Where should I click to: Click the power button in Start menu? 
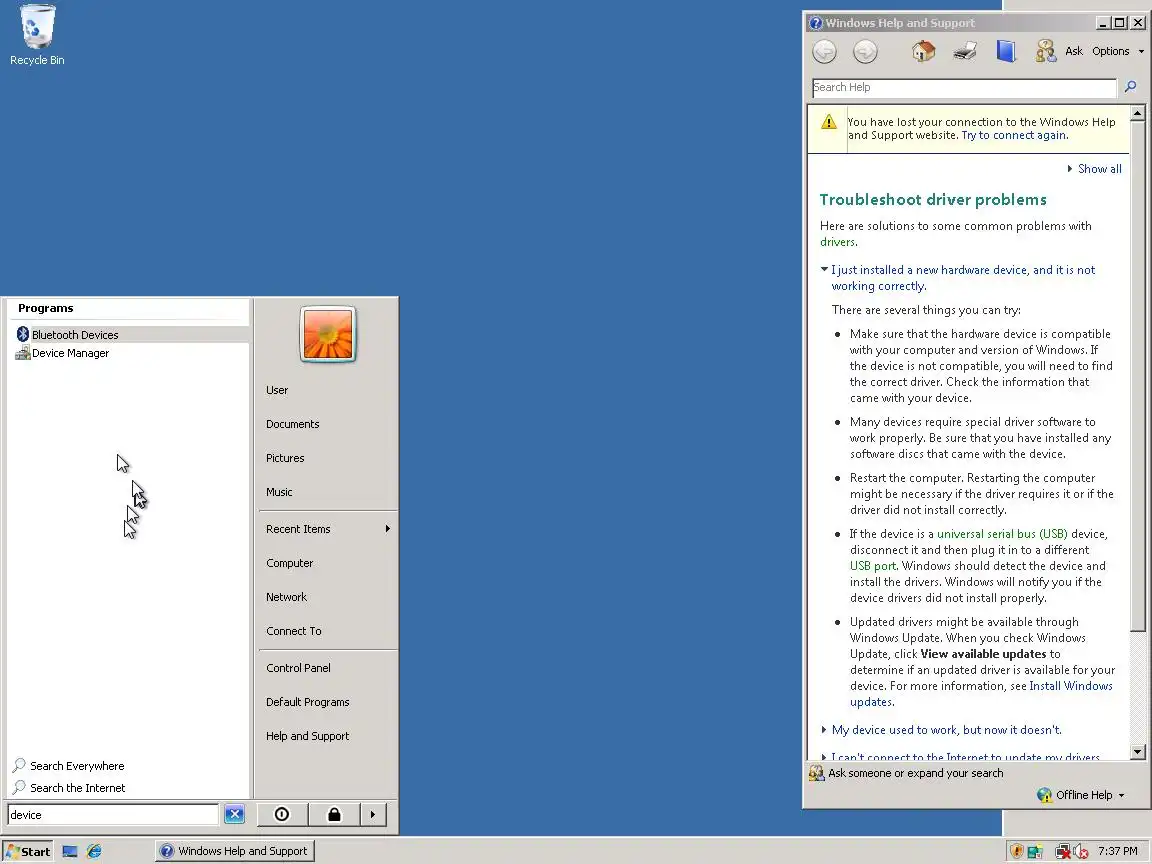point(281,814)
